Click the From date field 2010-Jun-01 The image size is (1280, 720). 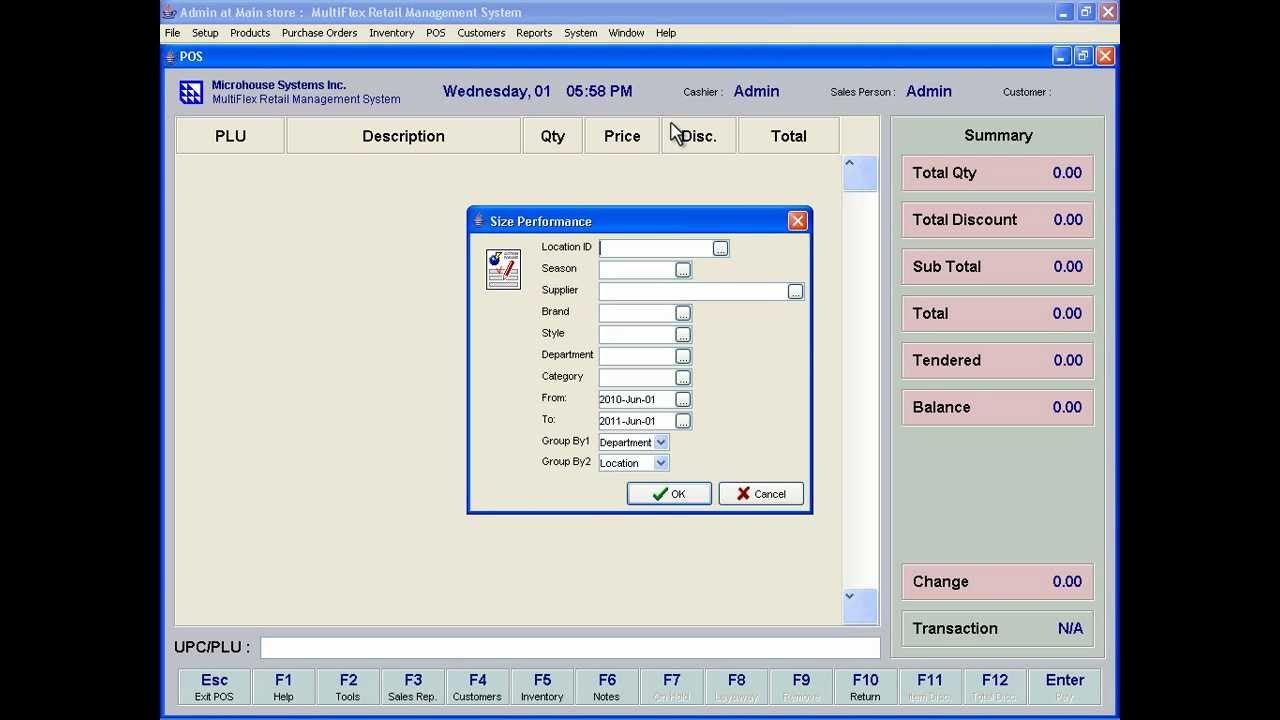(x=637, y=399)
